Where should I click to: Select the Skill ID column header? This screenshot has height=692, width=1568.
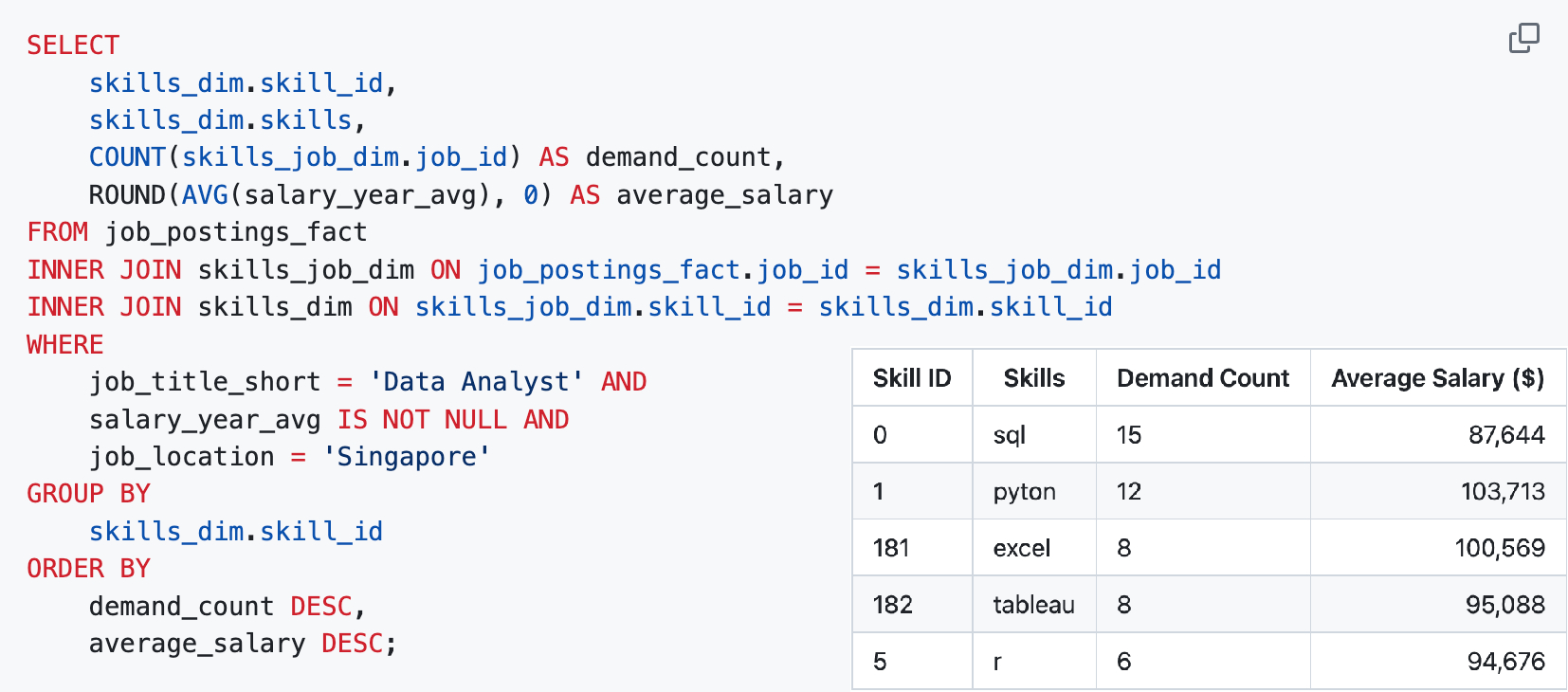point(912,378)
